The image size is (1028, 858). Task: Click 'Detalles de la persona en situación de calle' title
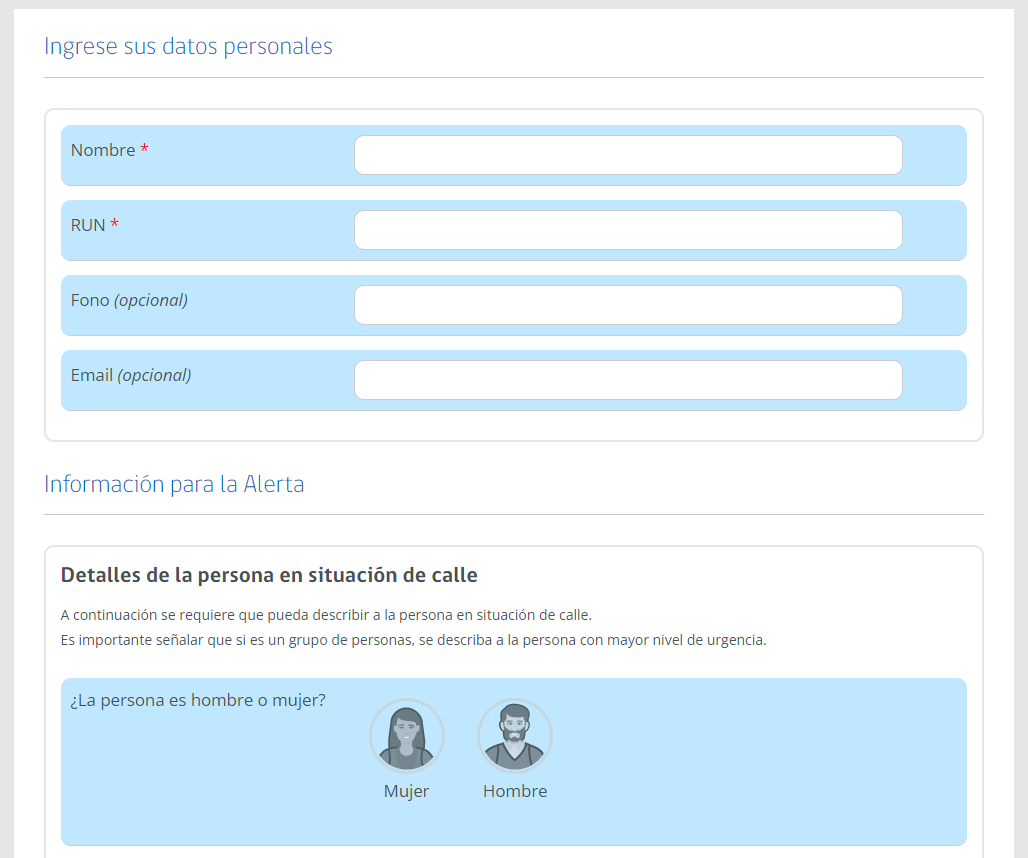pyautogui.click(x=269, y=575)
